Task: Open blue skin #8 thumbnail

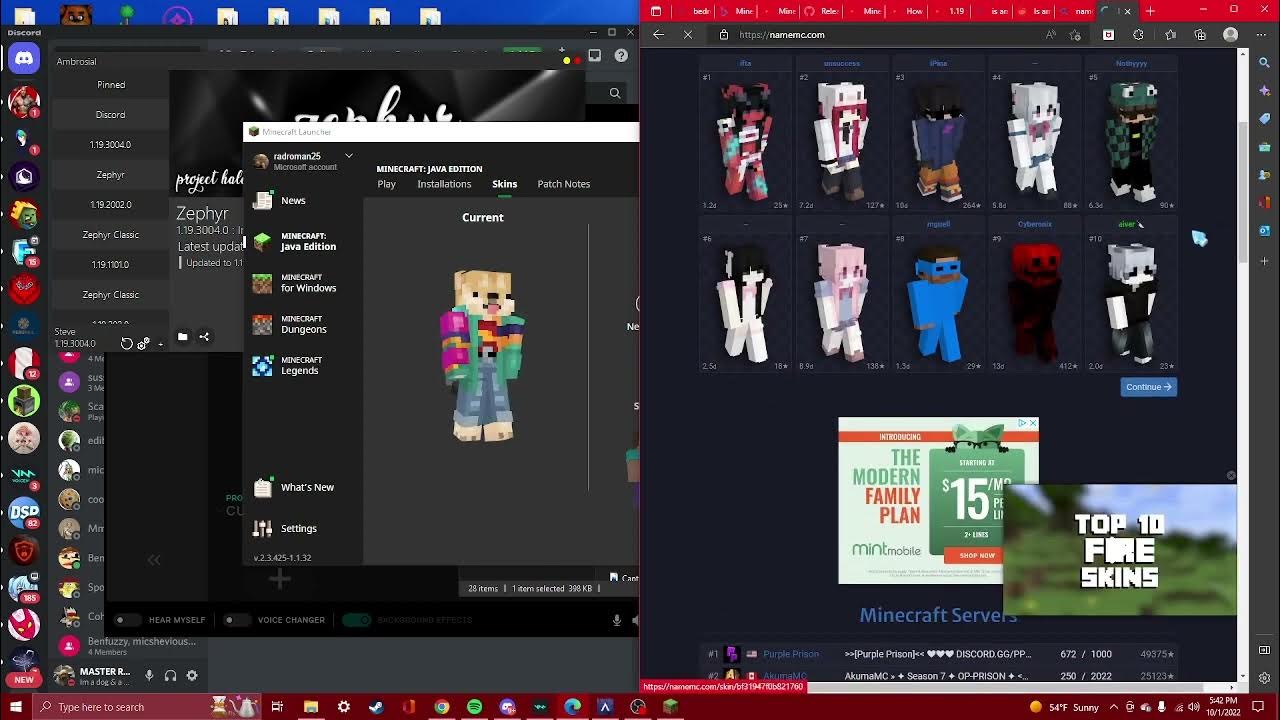Action: [x=938, y=301]
